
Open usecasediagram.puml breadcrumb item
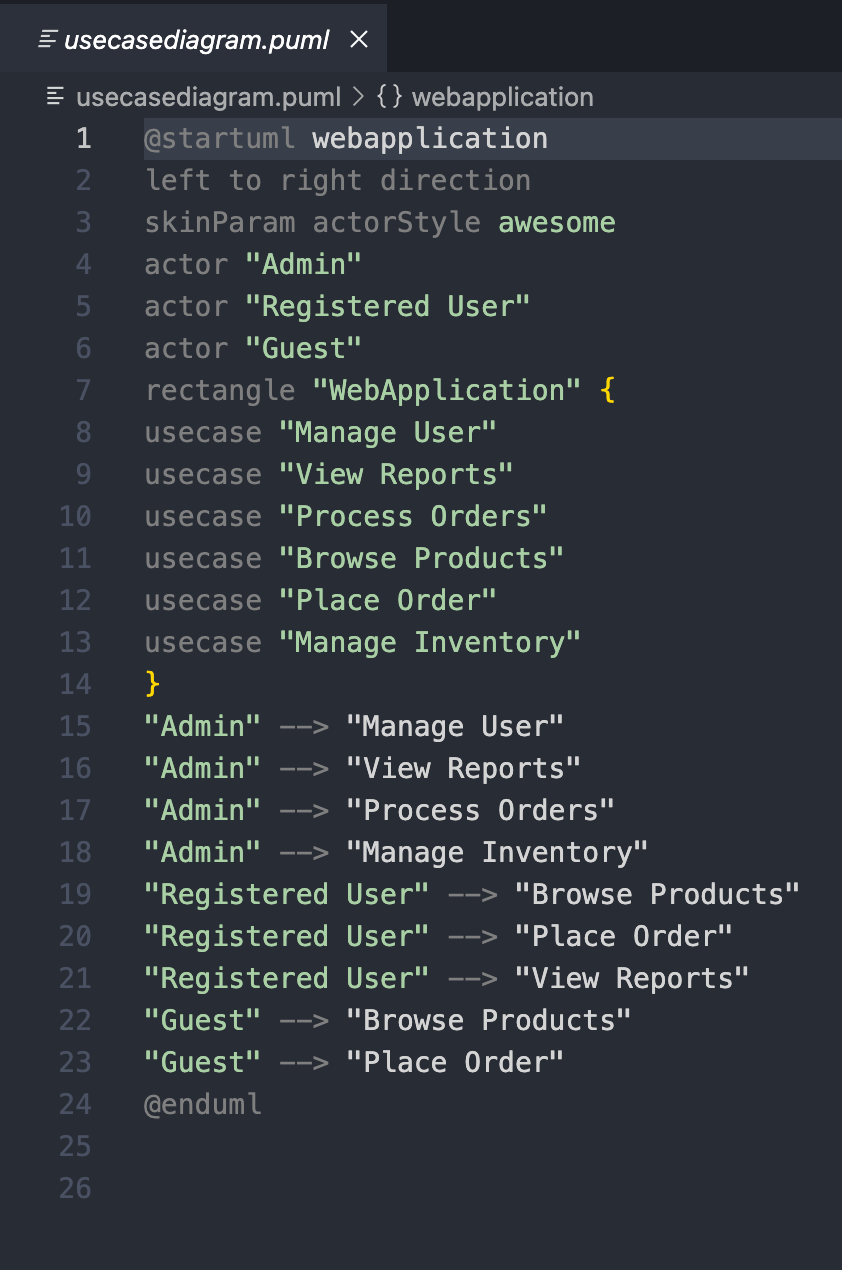208,97
